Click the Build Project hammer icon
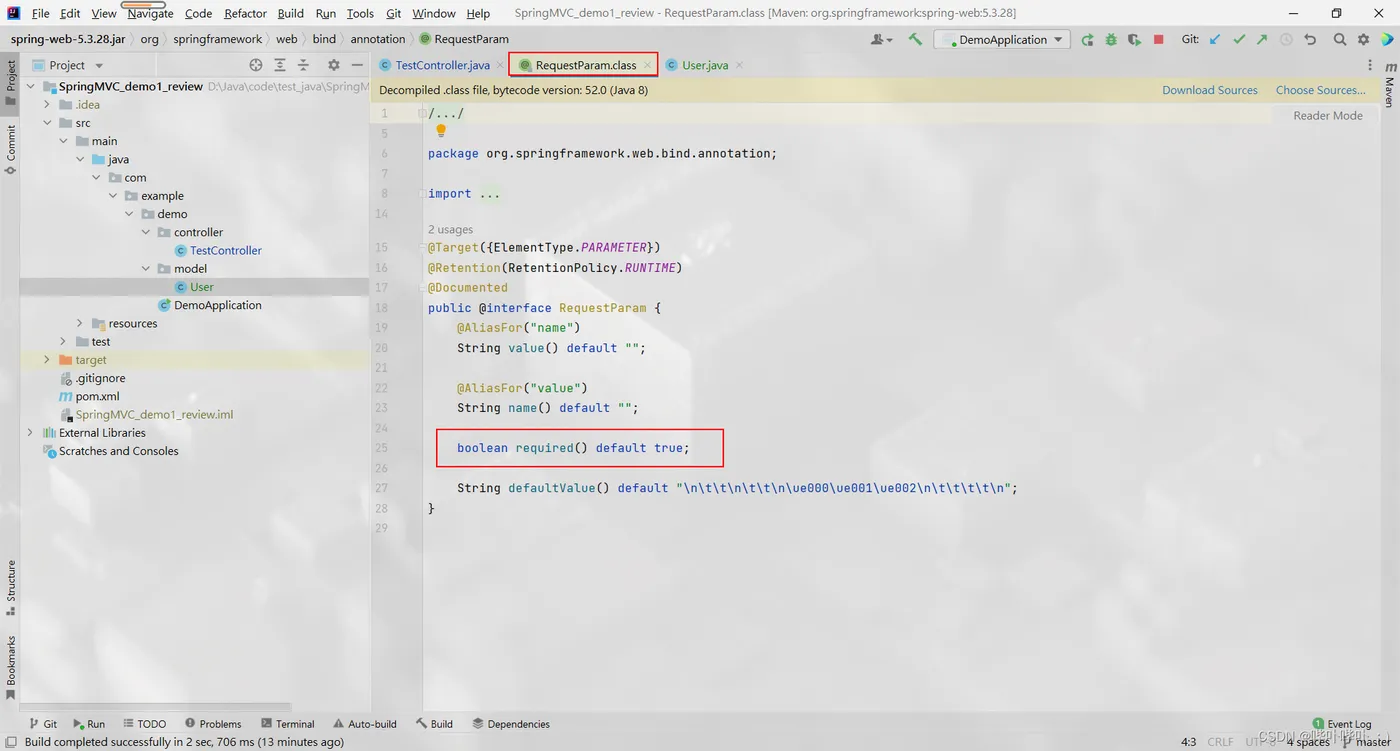 [914, 39]
